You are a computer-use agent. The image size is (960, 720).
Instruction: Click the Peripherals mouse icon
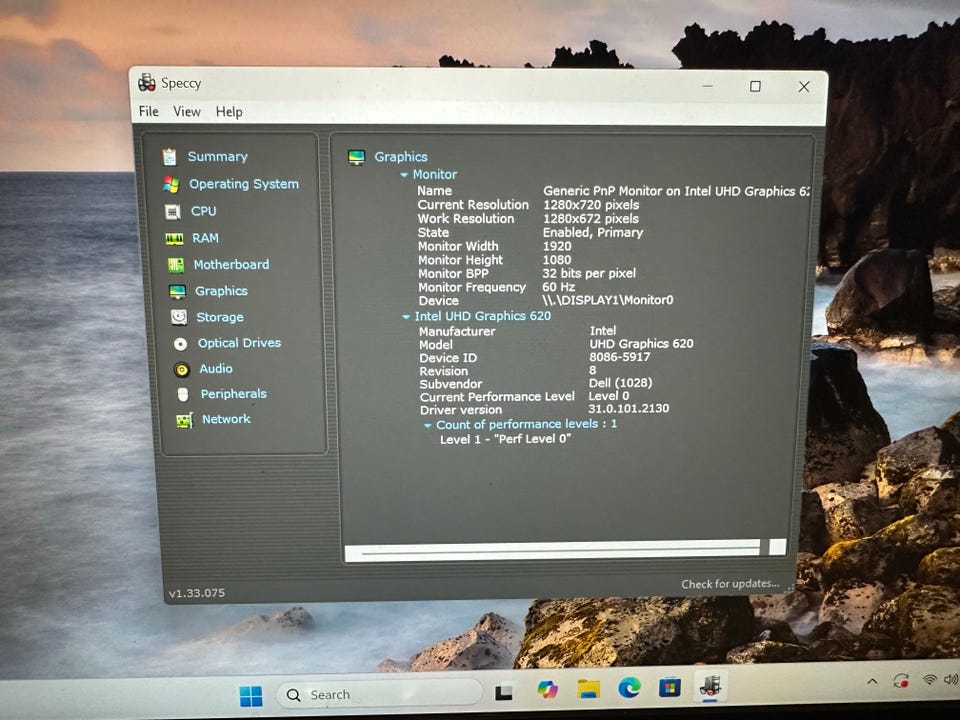point(183,394)
